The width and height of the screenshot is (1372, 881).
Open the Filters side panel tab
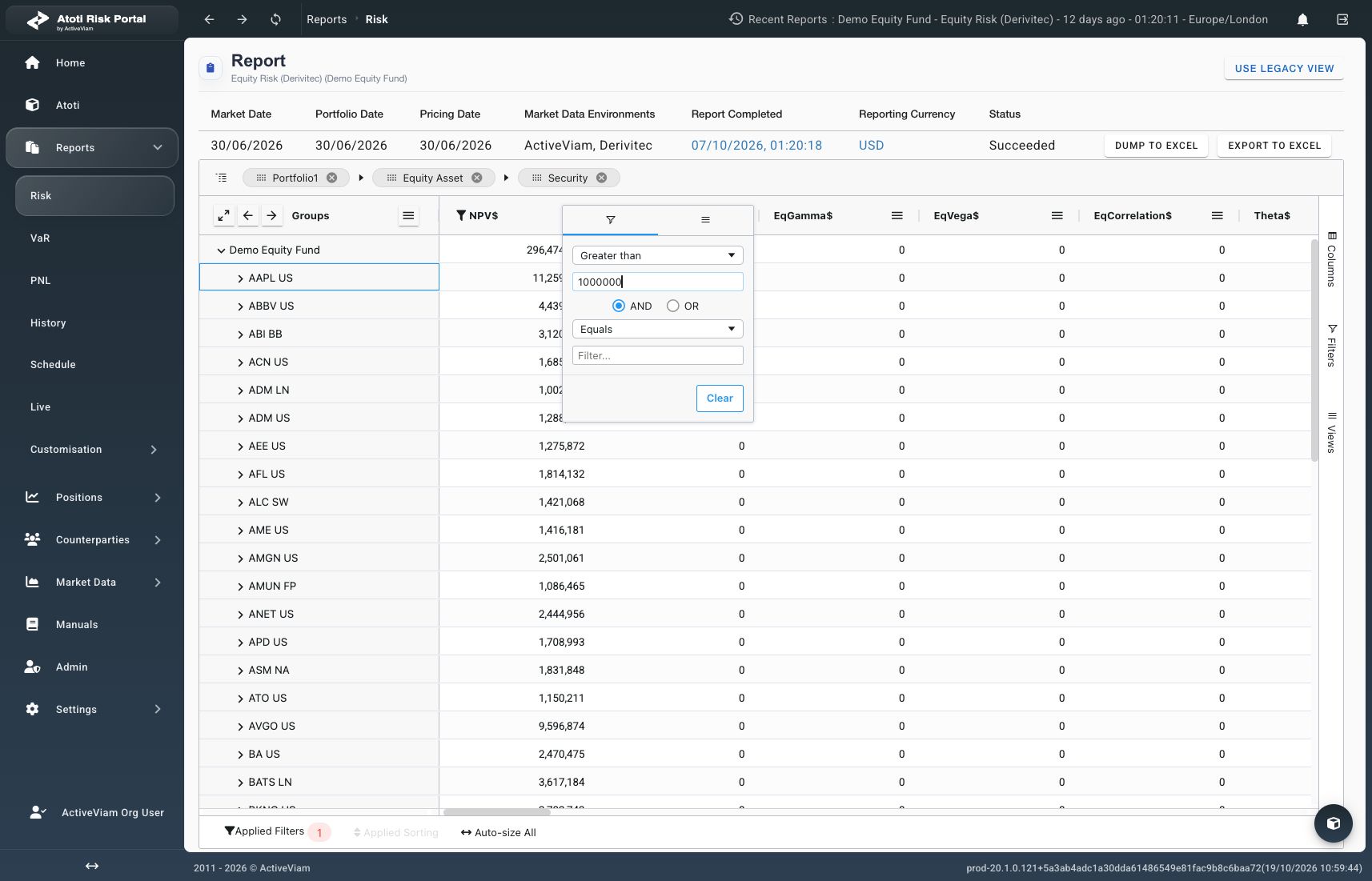pos(1332,346)
